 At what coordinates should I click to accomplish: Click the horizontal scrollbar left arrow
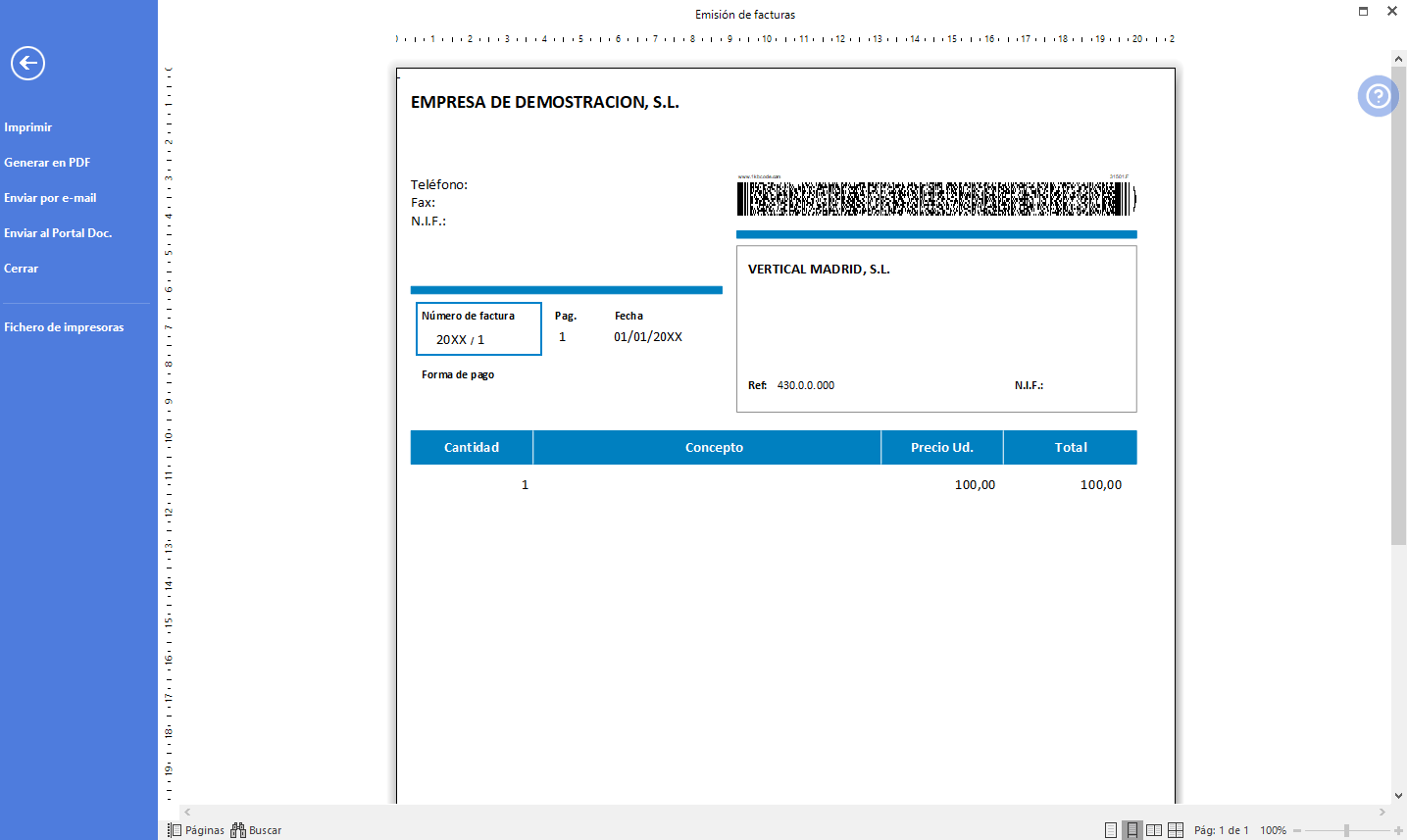[x=187, y=812]
